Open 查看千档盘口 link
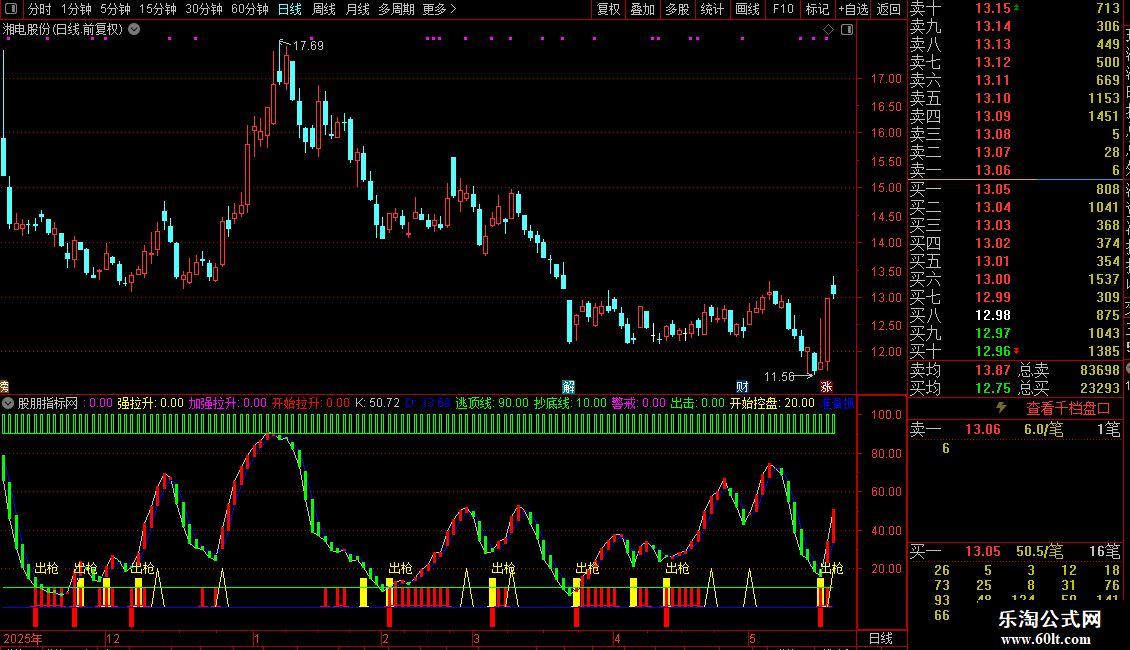Viewport: 1130px width, 650px height. coord(1068,409)
